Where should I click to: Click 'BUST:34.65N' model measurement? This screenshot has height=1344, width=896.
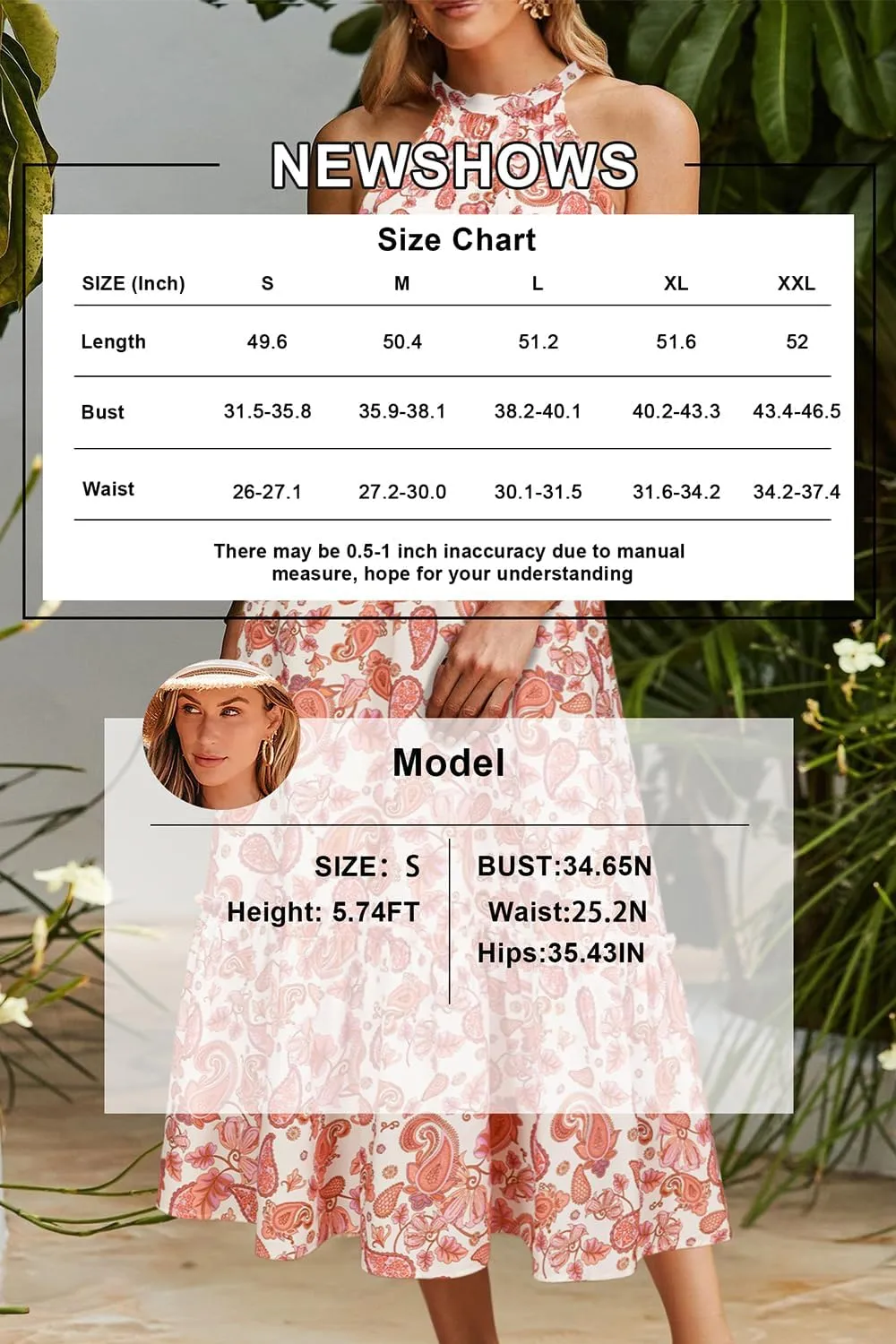pos(564,866)
